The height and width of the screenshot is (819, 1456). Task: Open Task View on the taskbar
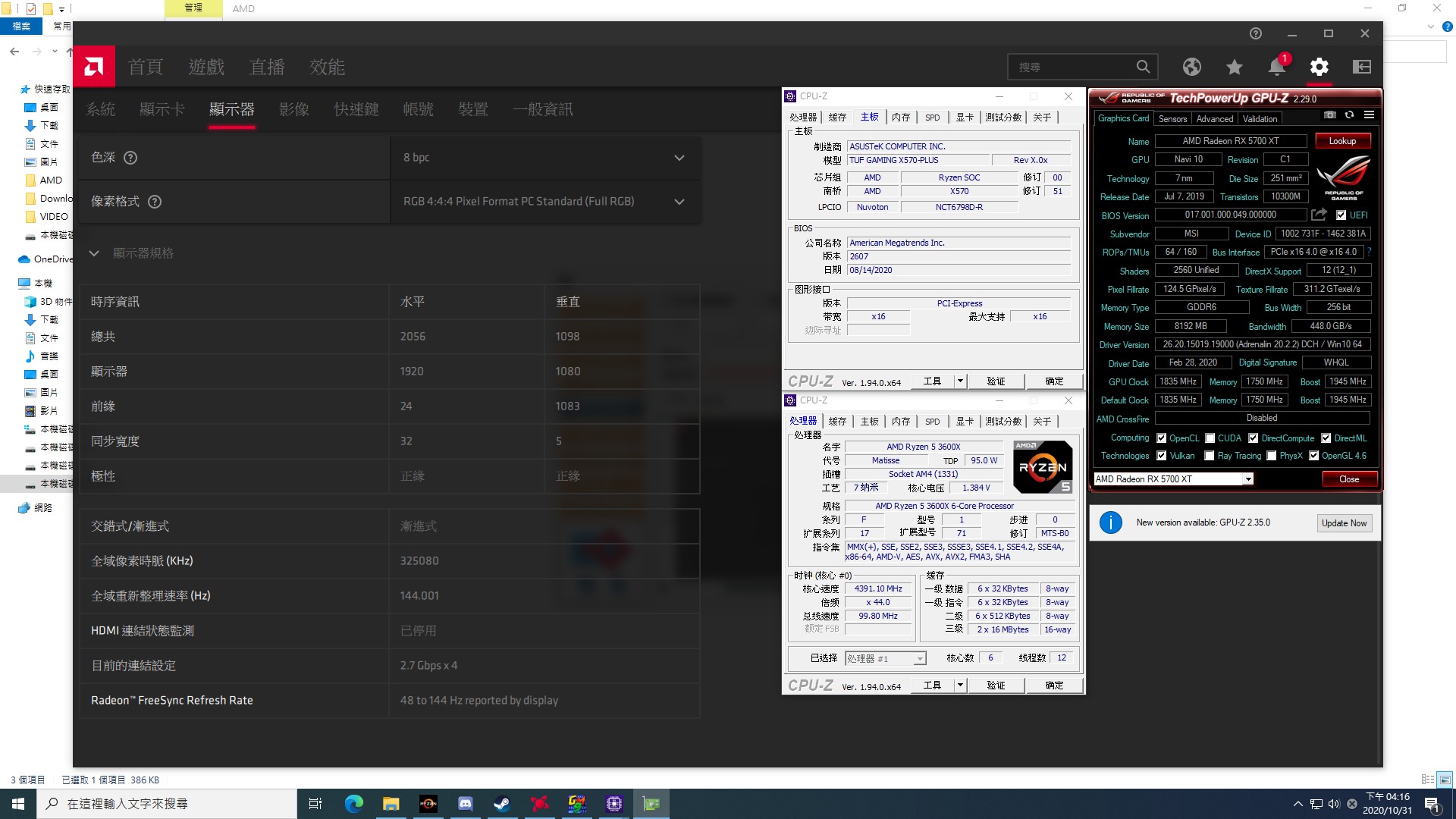click(x=315, y=804)
